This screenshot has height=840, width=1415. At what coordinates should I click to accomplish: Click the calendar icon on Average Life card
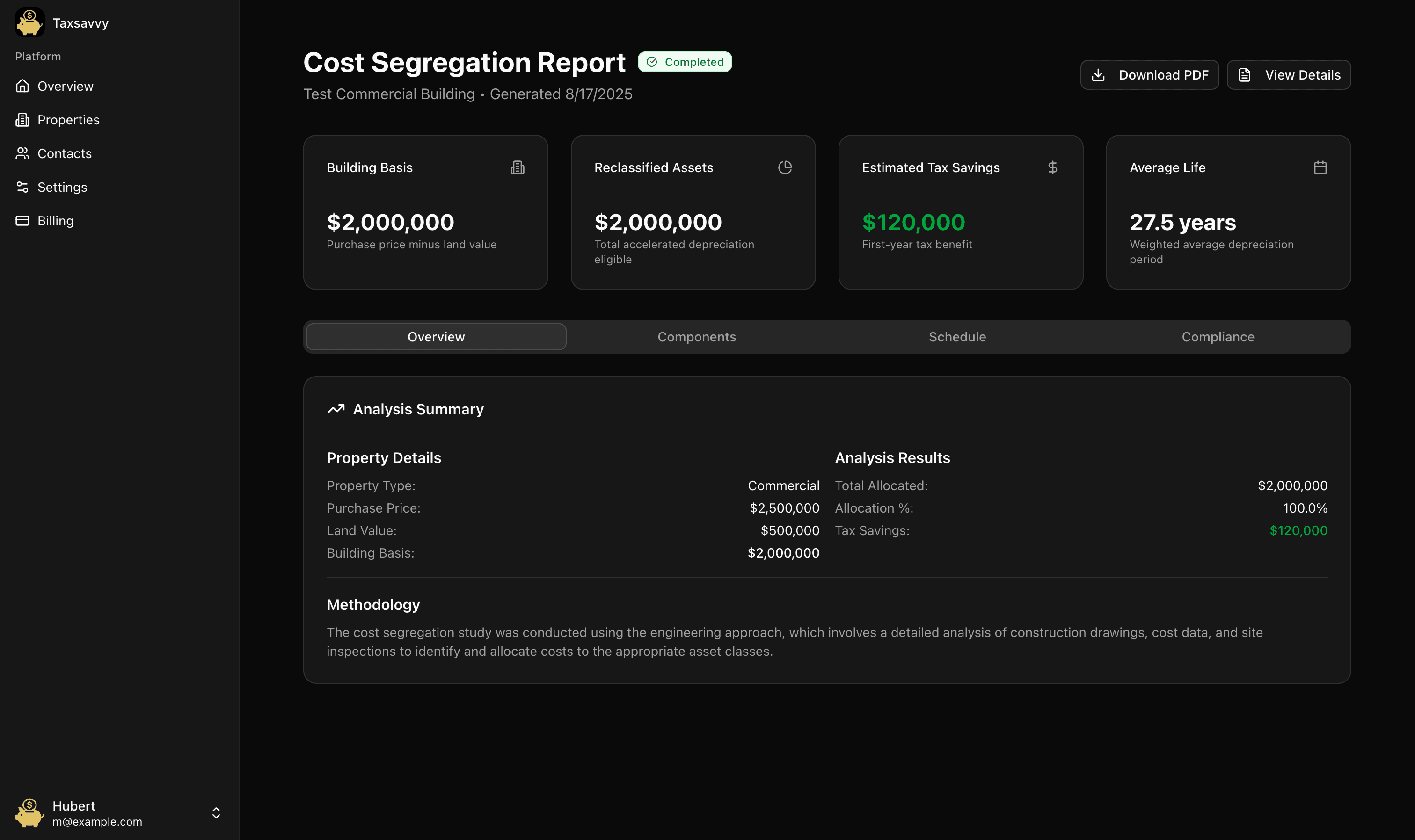1320,167
